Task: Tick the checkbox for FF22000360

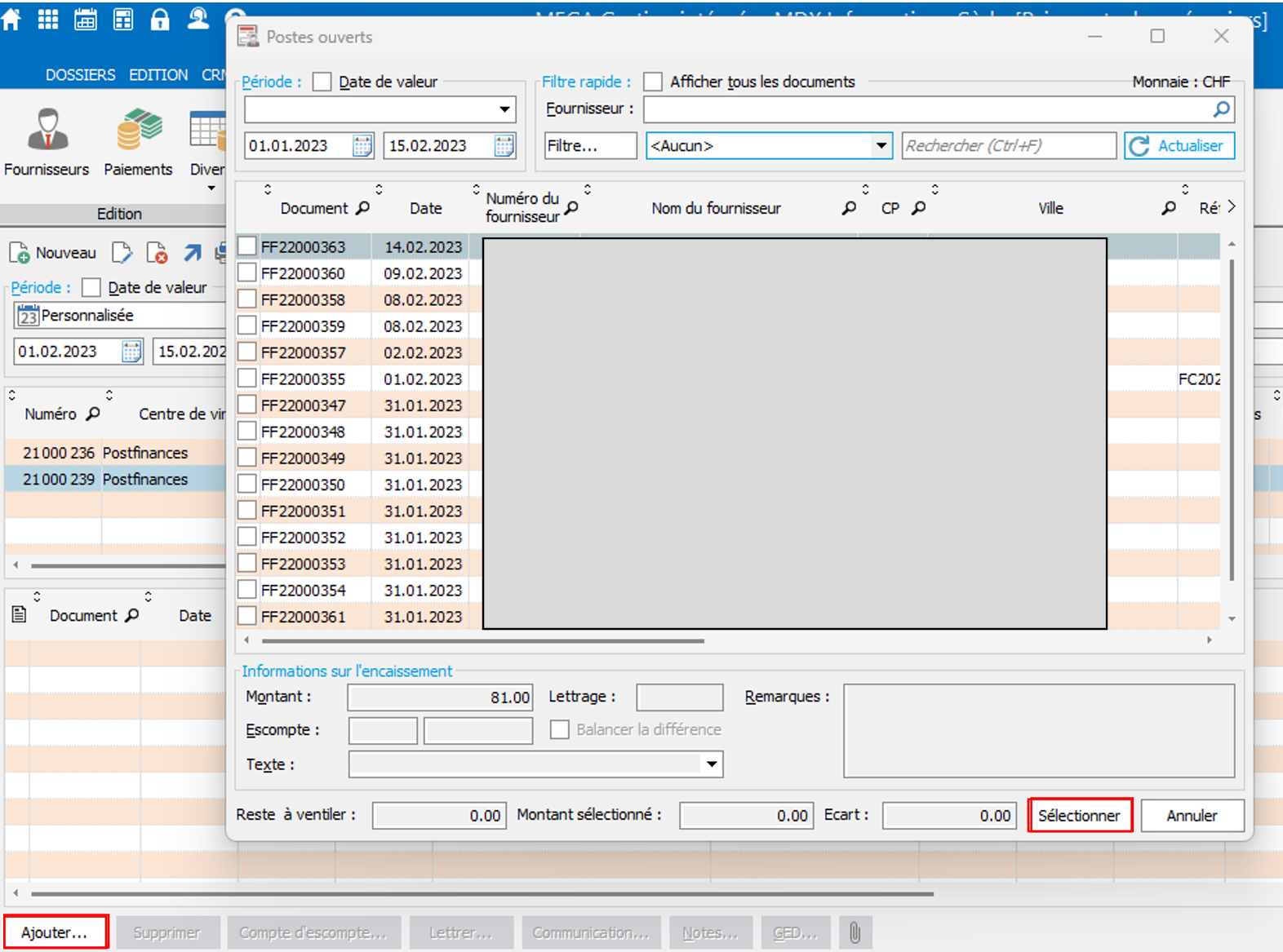Action: pyautogui.click(x=247, y=272)
